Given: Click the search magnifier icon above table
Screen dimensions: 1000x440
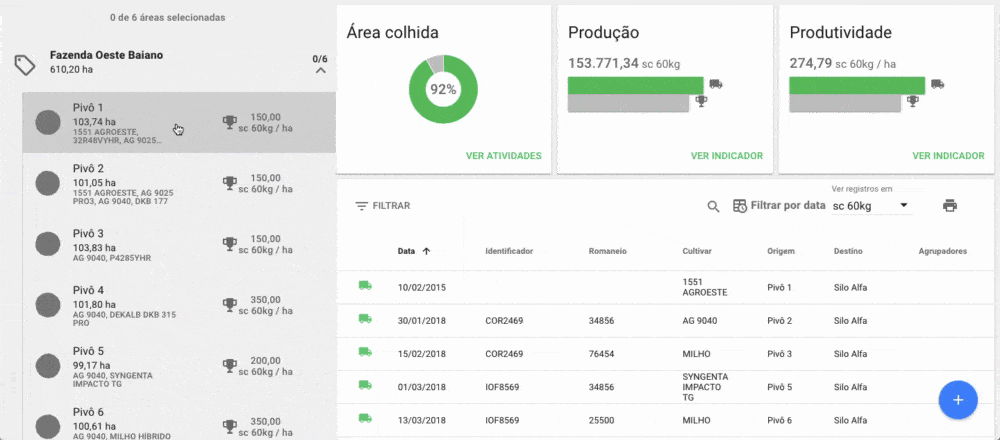Looking at the screenshot, I should 713,206.
